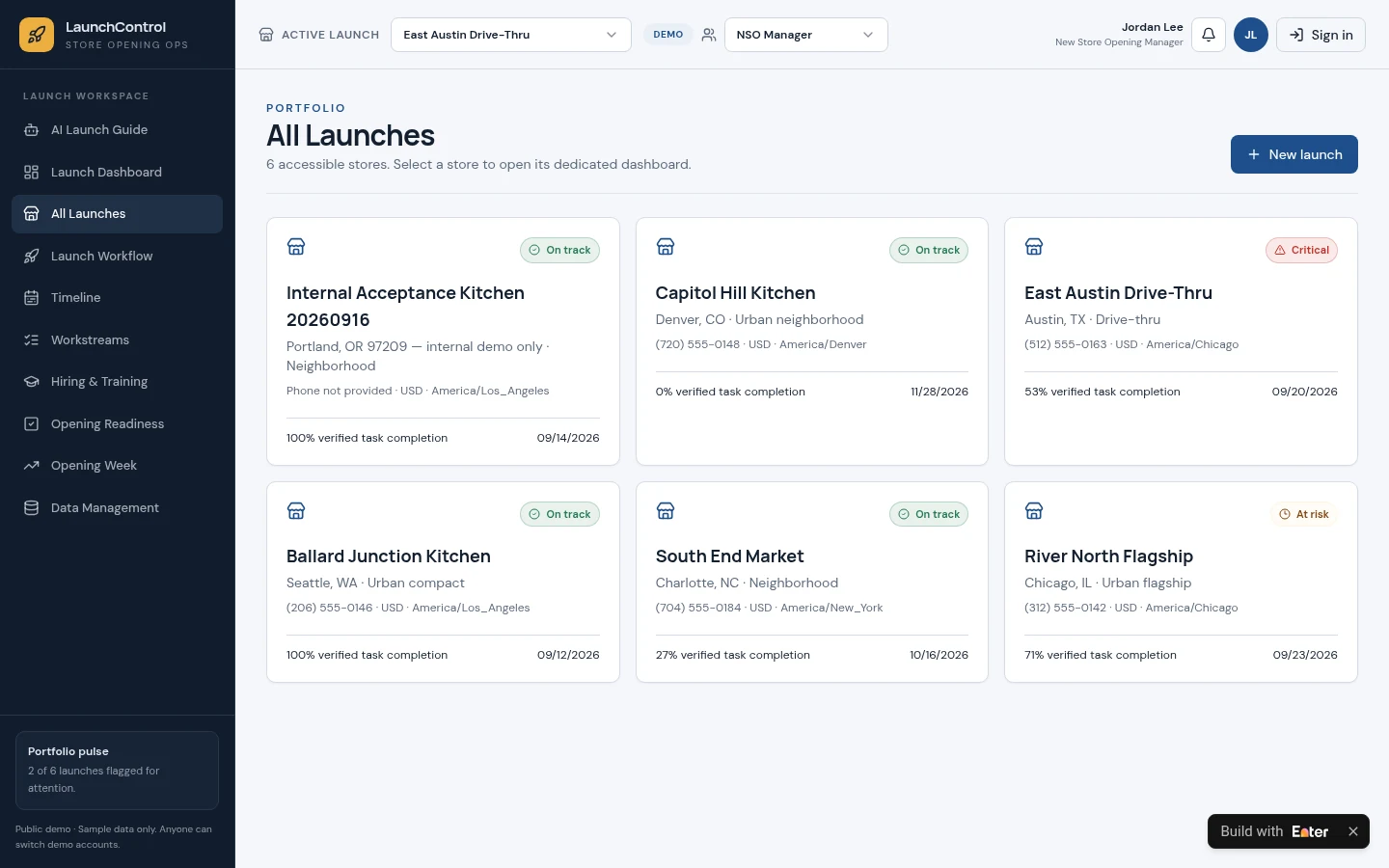The height and width of the screenshot is (868, 1389).
Task: Open the East Austin Drive-Thru active launch dropdown
Action: pyautogui.click(x=511, y=35)
